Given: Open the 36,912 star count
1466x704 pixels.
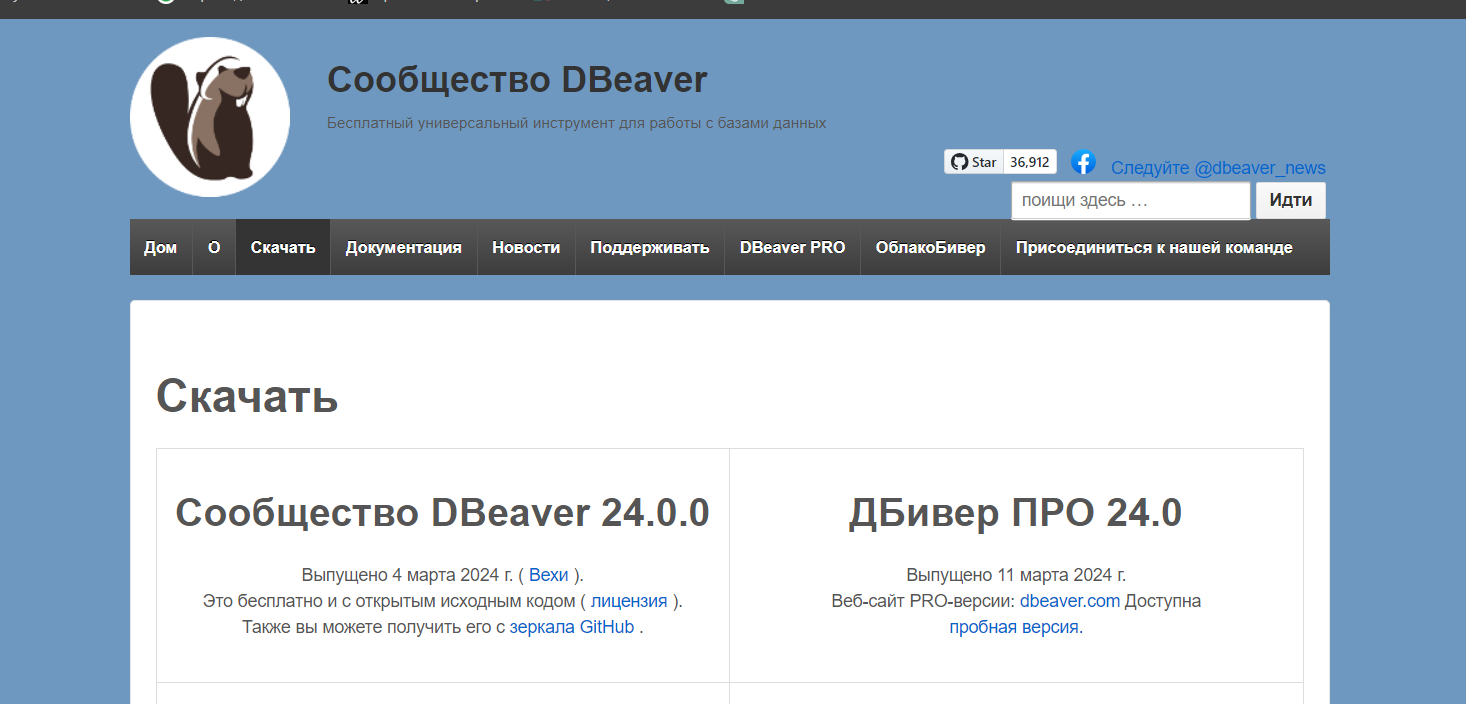Looking at the screenshot, I should [x=1029, y=162].
